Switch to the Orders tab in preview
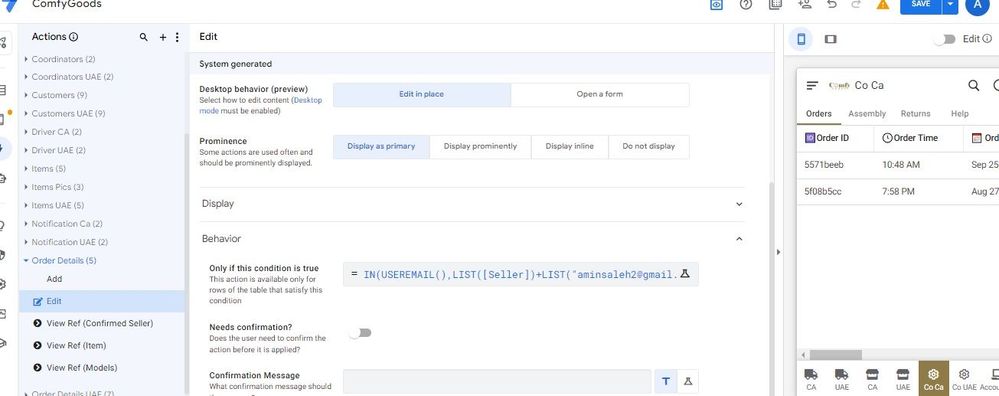This screenshot has width=999, height=396. pos(819,114)
